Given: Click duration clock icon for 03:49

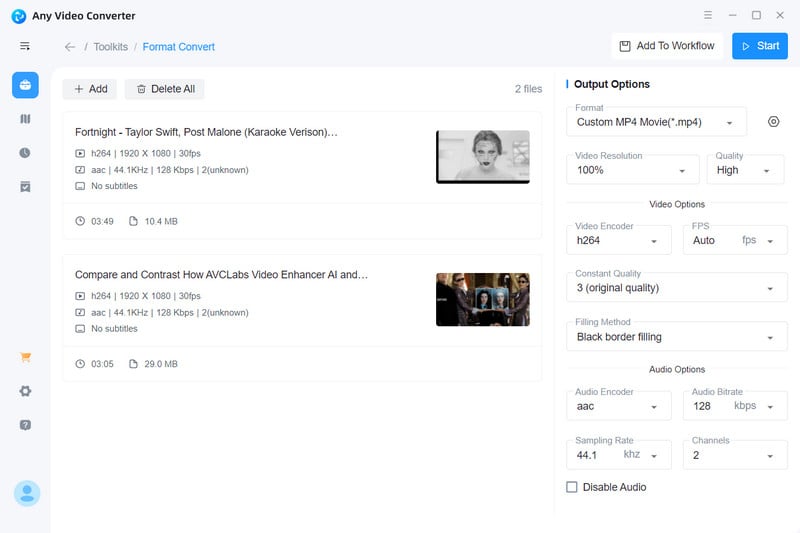Looking at the screenshot, I should pos(80,221).
